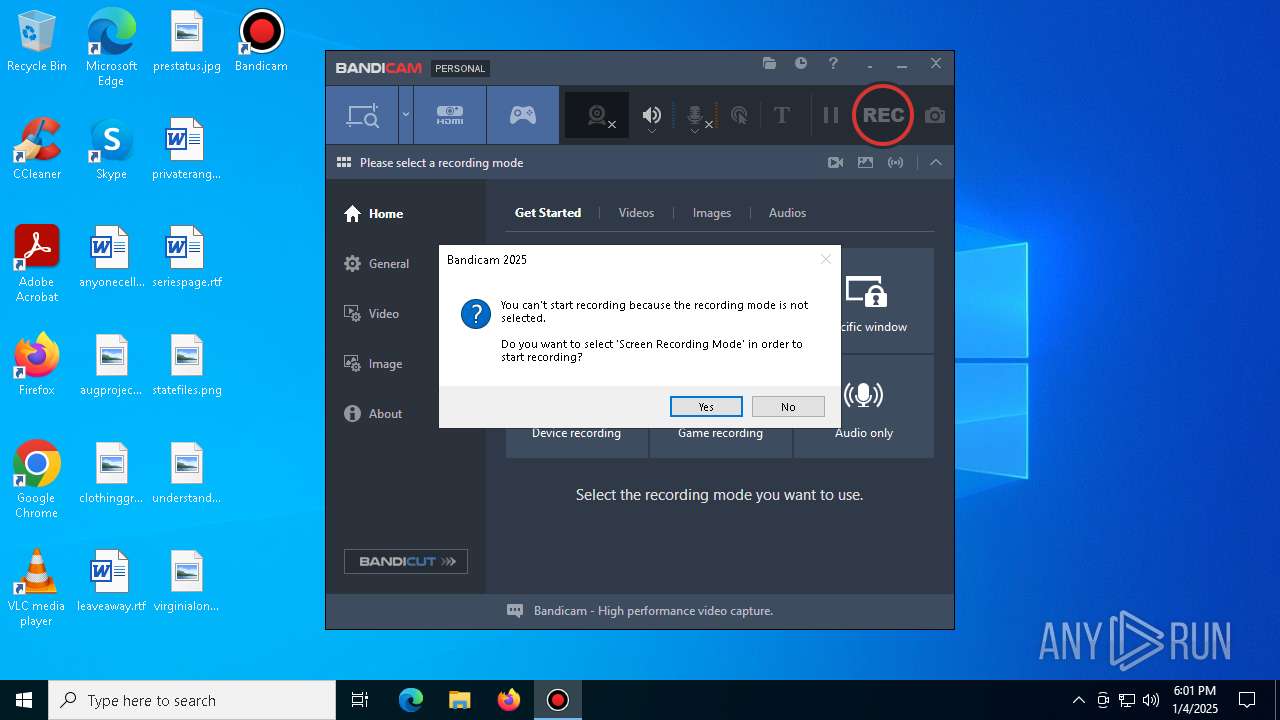Toggle microphone recording icon

coord(697,116)
